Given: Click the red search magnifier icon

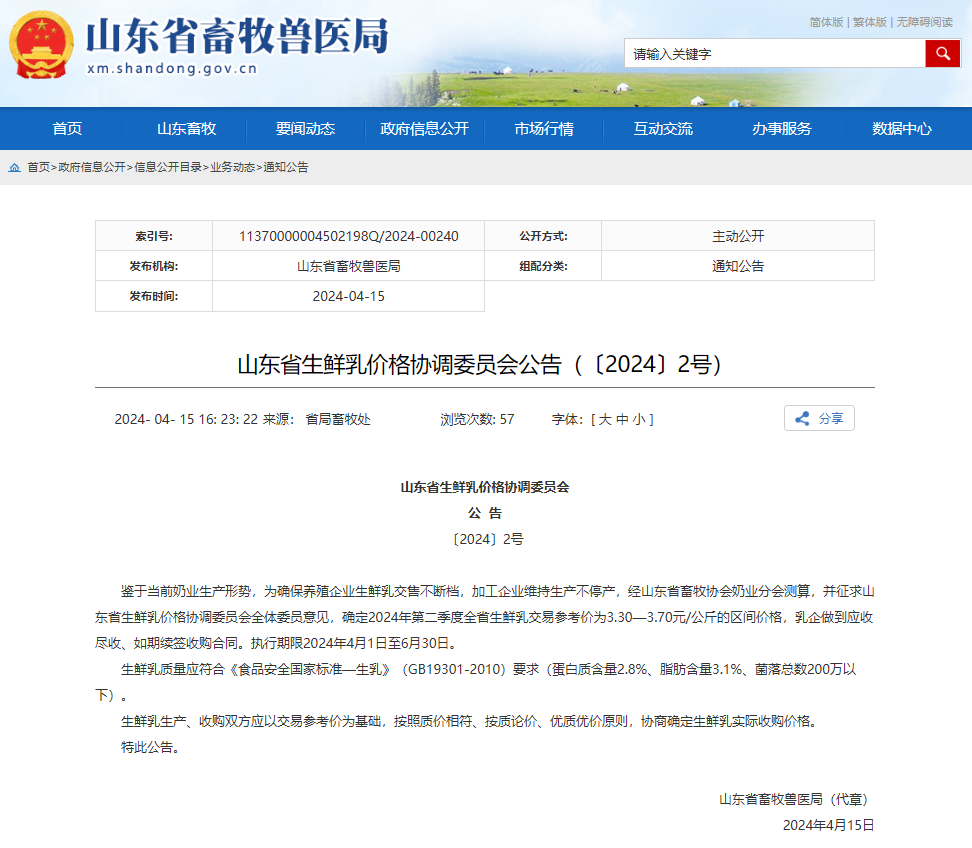Looking at the screenshot, I should tap(942, 54).
